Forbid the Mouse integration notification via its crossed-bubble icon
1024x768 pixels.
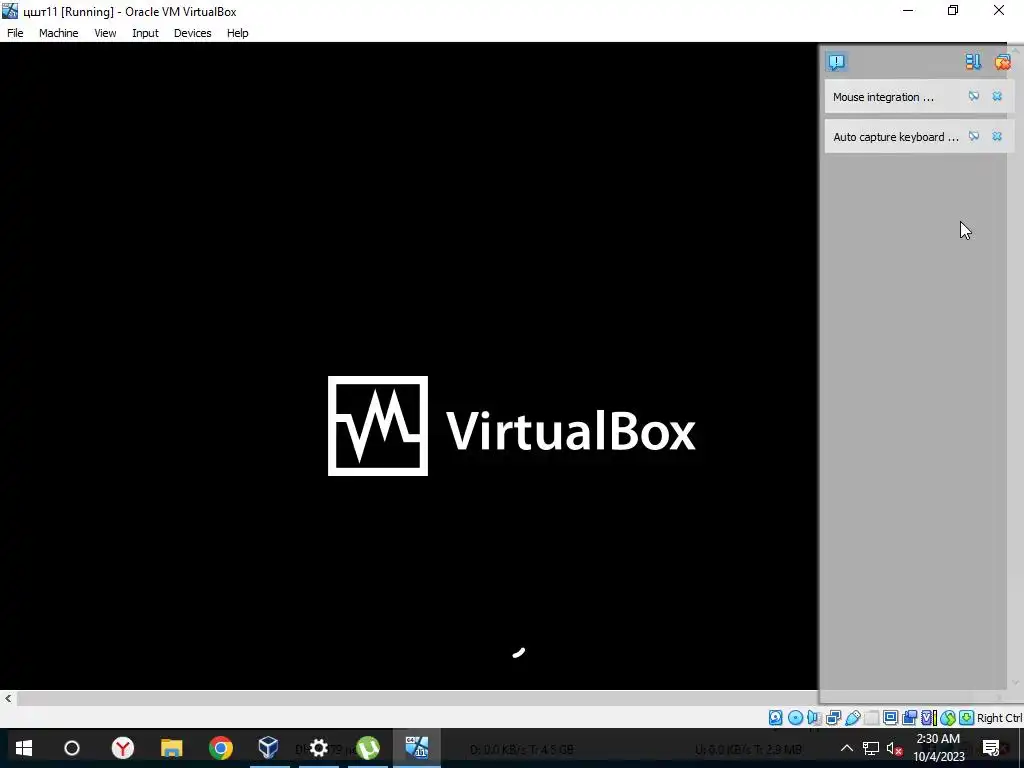click(974, 97)
